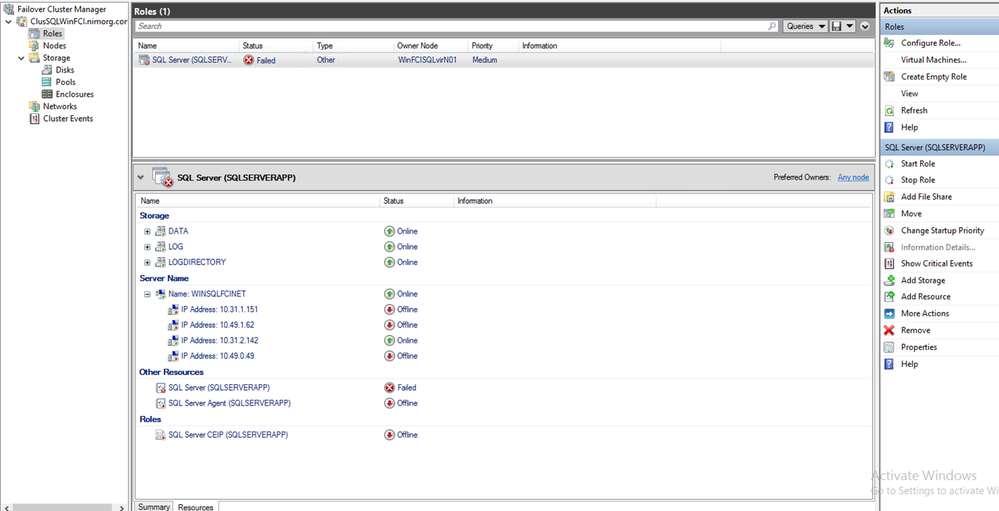Switch to the Resources tab
The height and width of the screenshot is (511, 999).
[196, 506]
